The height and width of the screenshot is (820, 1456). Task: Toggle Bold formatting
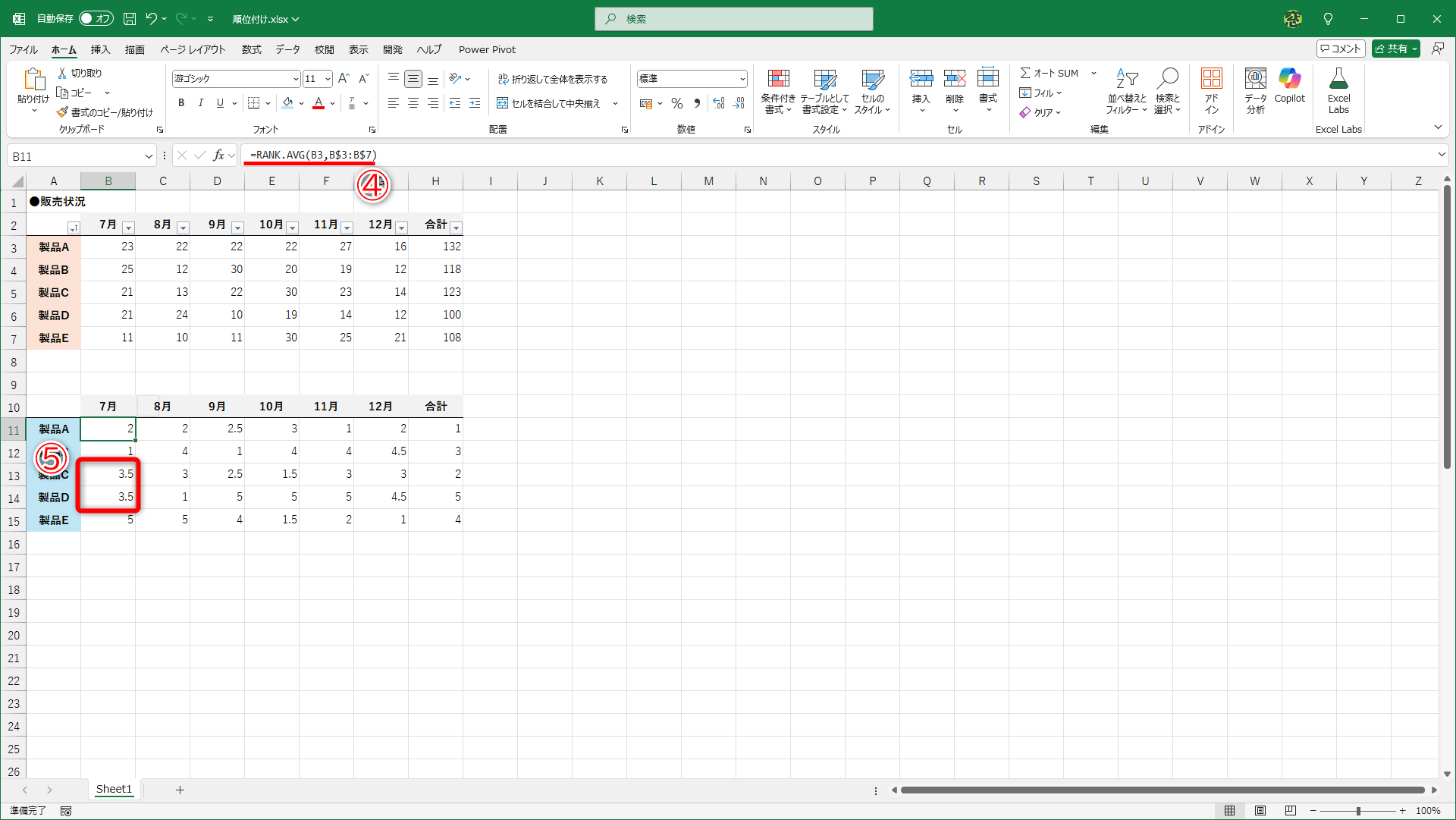coord(180,103)
